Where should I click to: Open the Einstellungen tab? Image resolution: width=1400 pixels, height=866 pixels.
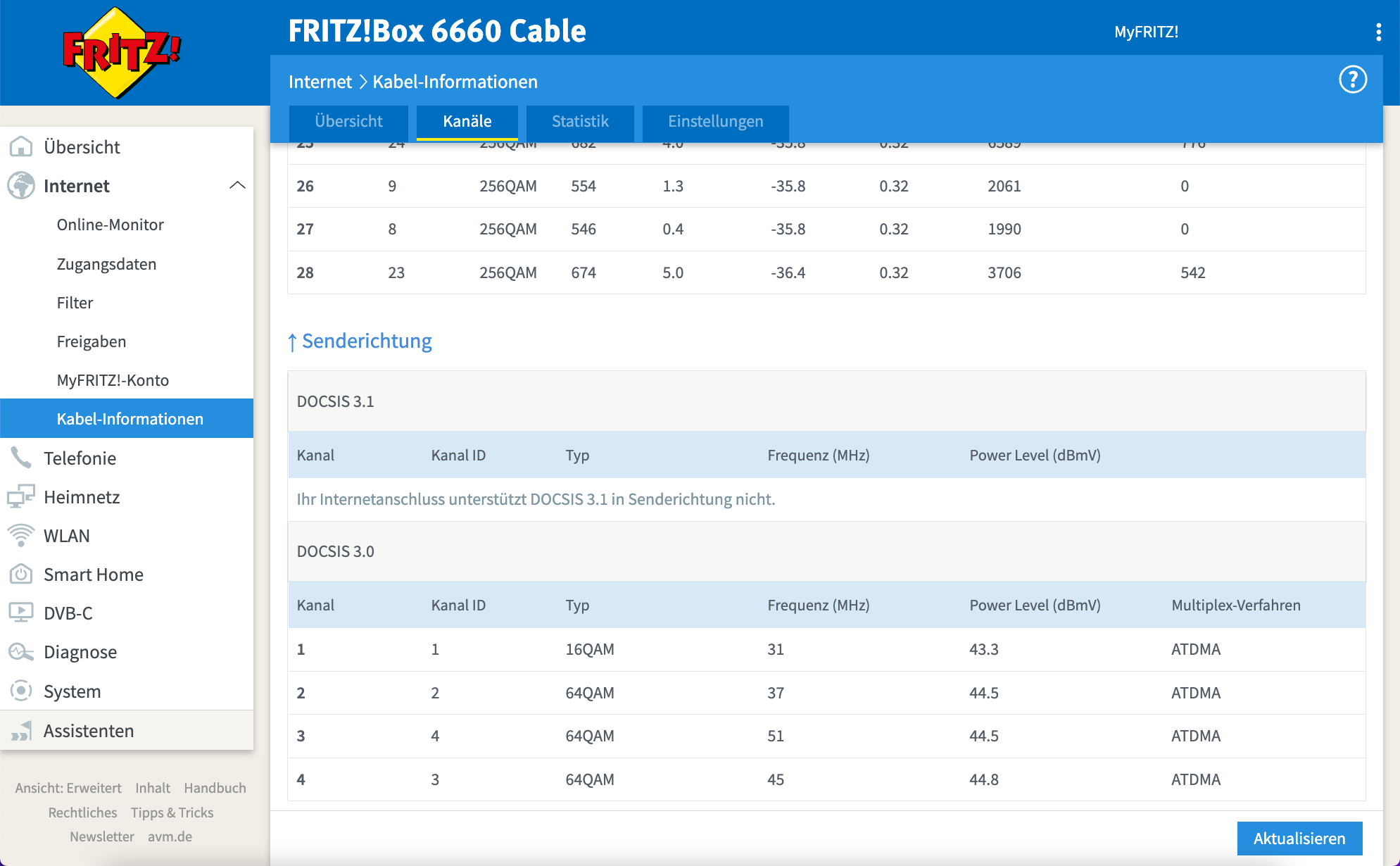point(715,122)
